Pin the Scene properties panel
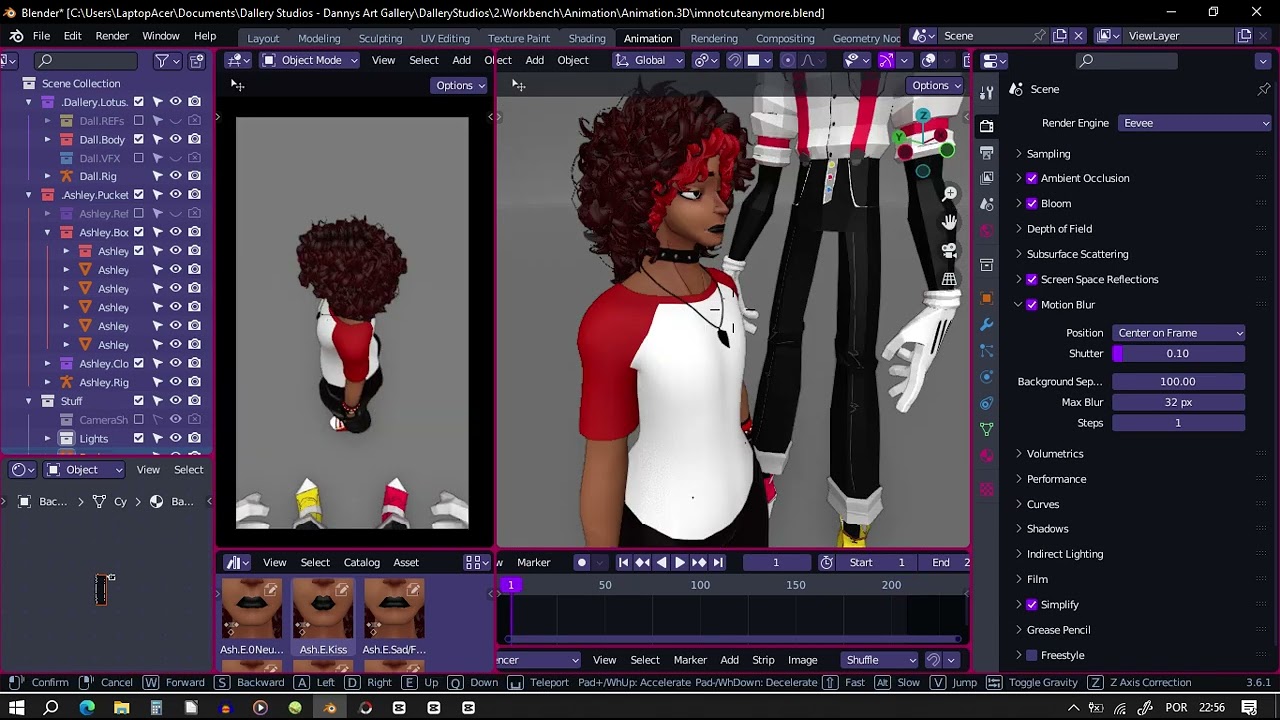This screenshot has height=720, width=1280. click(1264, 89)
